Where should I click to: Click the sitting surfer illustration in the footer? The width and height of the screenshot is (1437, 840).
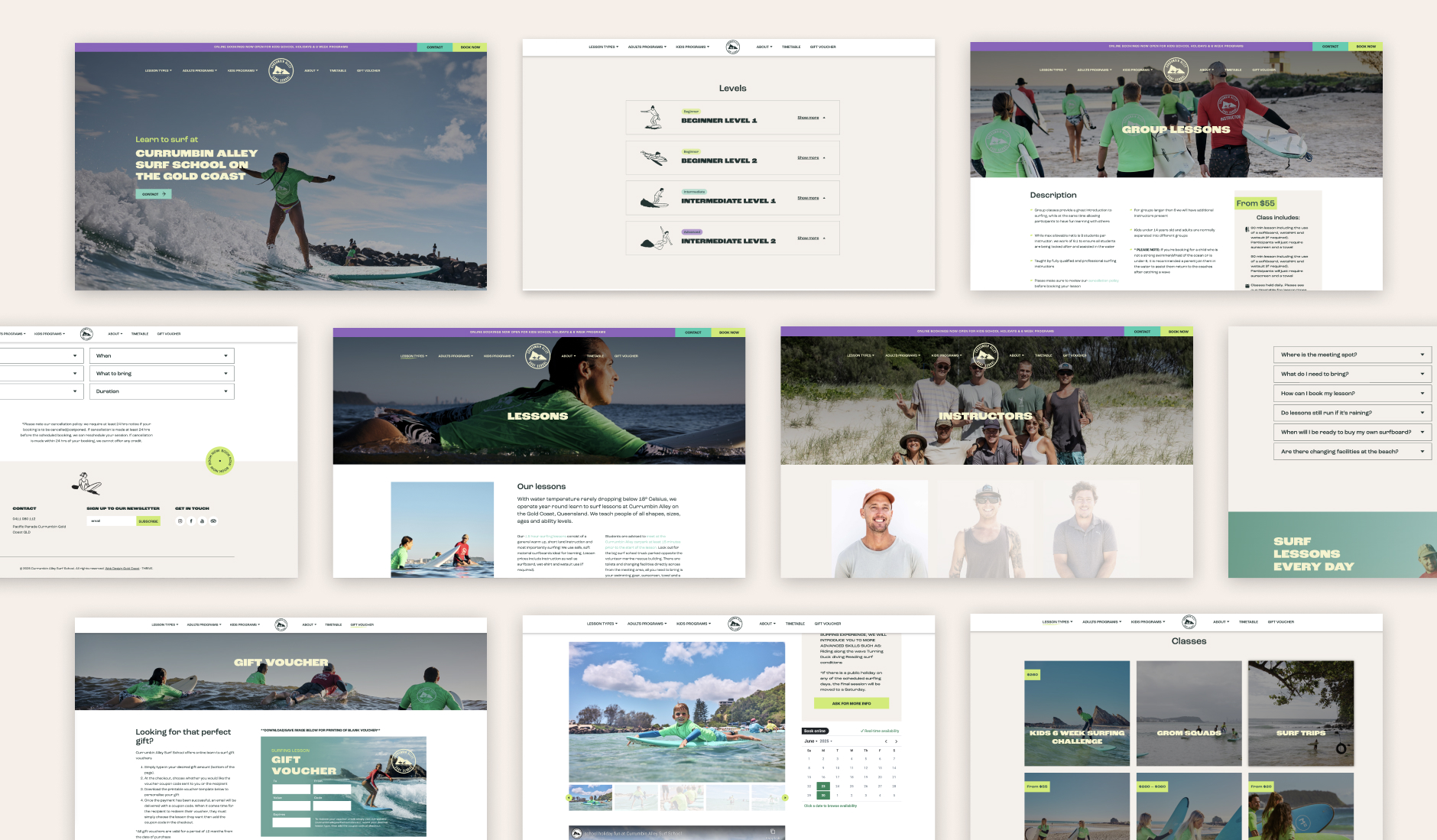pyautogui.click(x=86, y=483)
